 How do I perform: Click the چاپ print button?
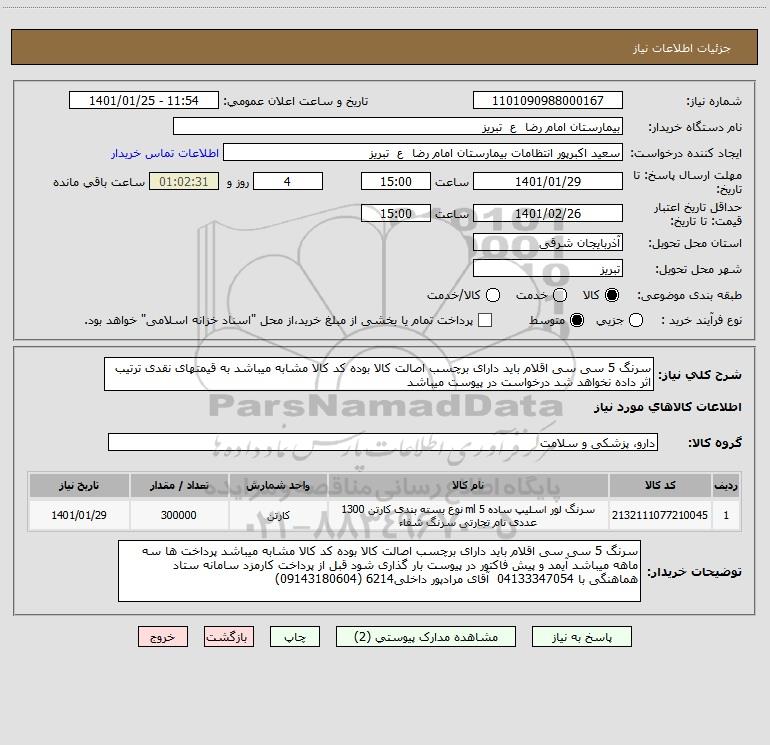point(295,636)
